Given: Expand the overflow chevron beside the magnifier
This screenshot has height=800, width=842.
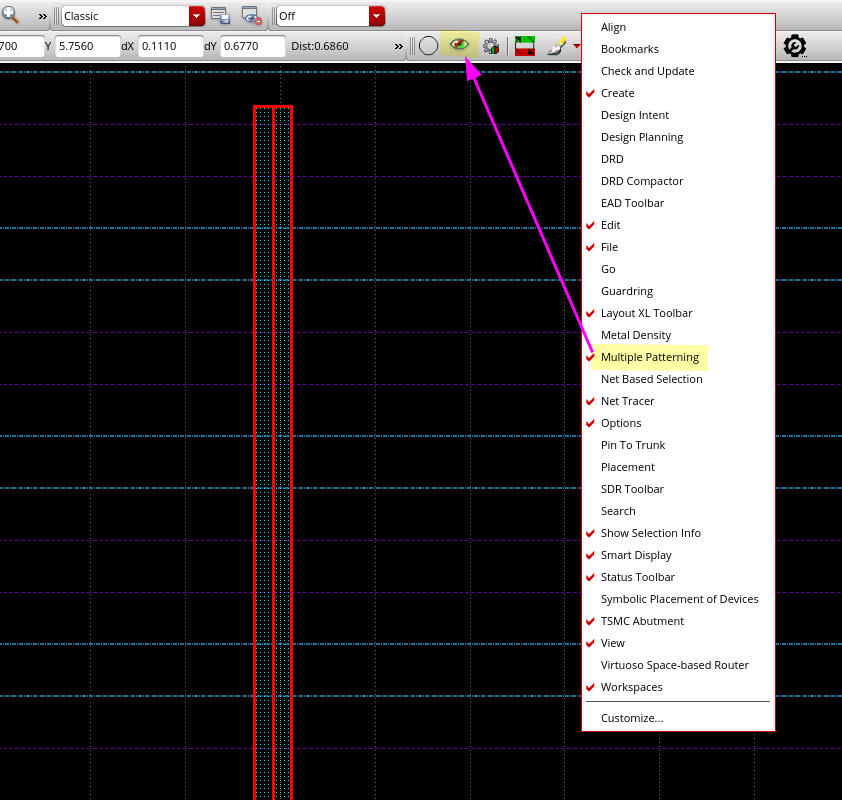Looking at the screenshot, I should (42, 17).
